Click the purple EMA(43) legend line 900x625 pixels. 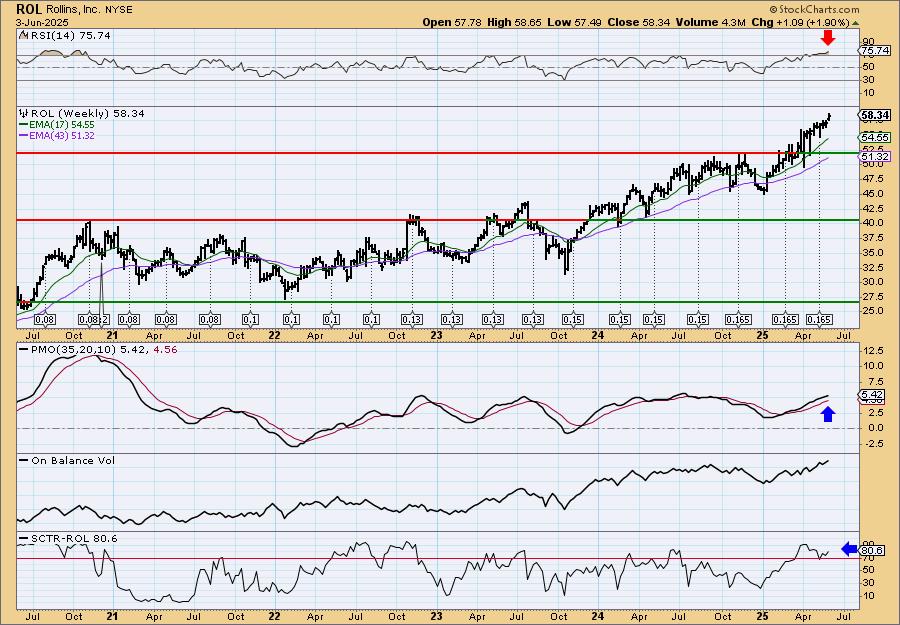click(x=24, y=136)
